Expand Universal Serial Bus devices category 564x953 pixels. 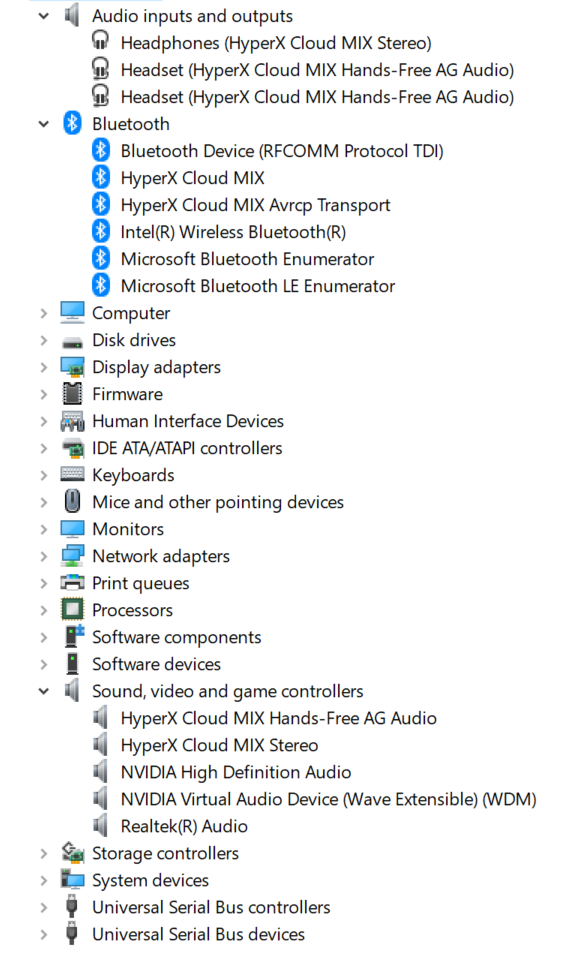click(x=43, y=935)
